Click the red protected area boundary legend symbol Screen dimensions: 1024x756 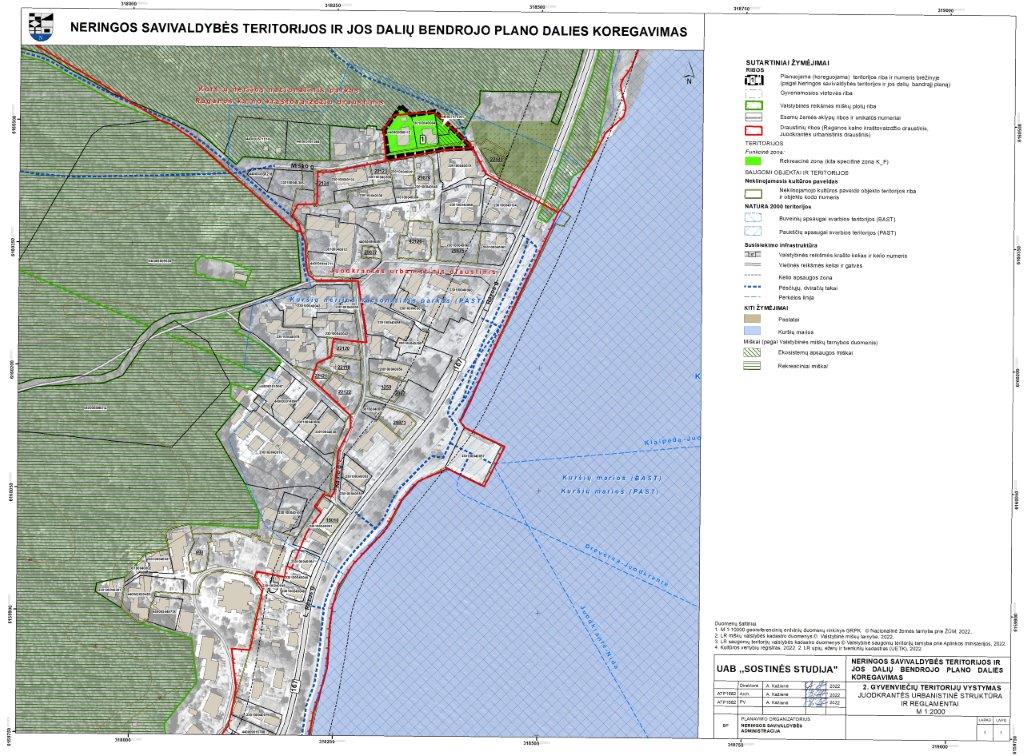coord(756,130)
